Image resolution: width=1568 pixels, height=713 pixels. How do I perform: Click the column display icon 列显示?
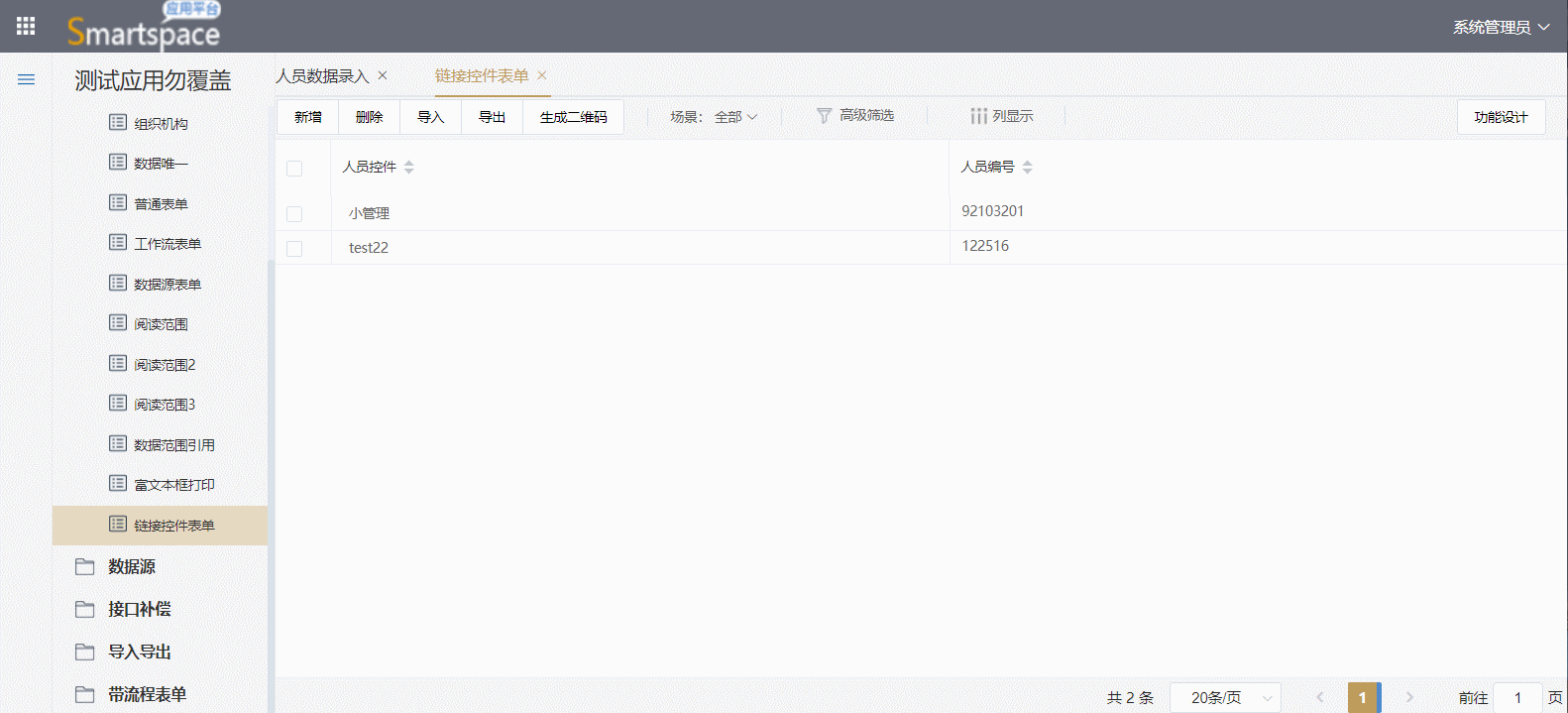(978, 116)
